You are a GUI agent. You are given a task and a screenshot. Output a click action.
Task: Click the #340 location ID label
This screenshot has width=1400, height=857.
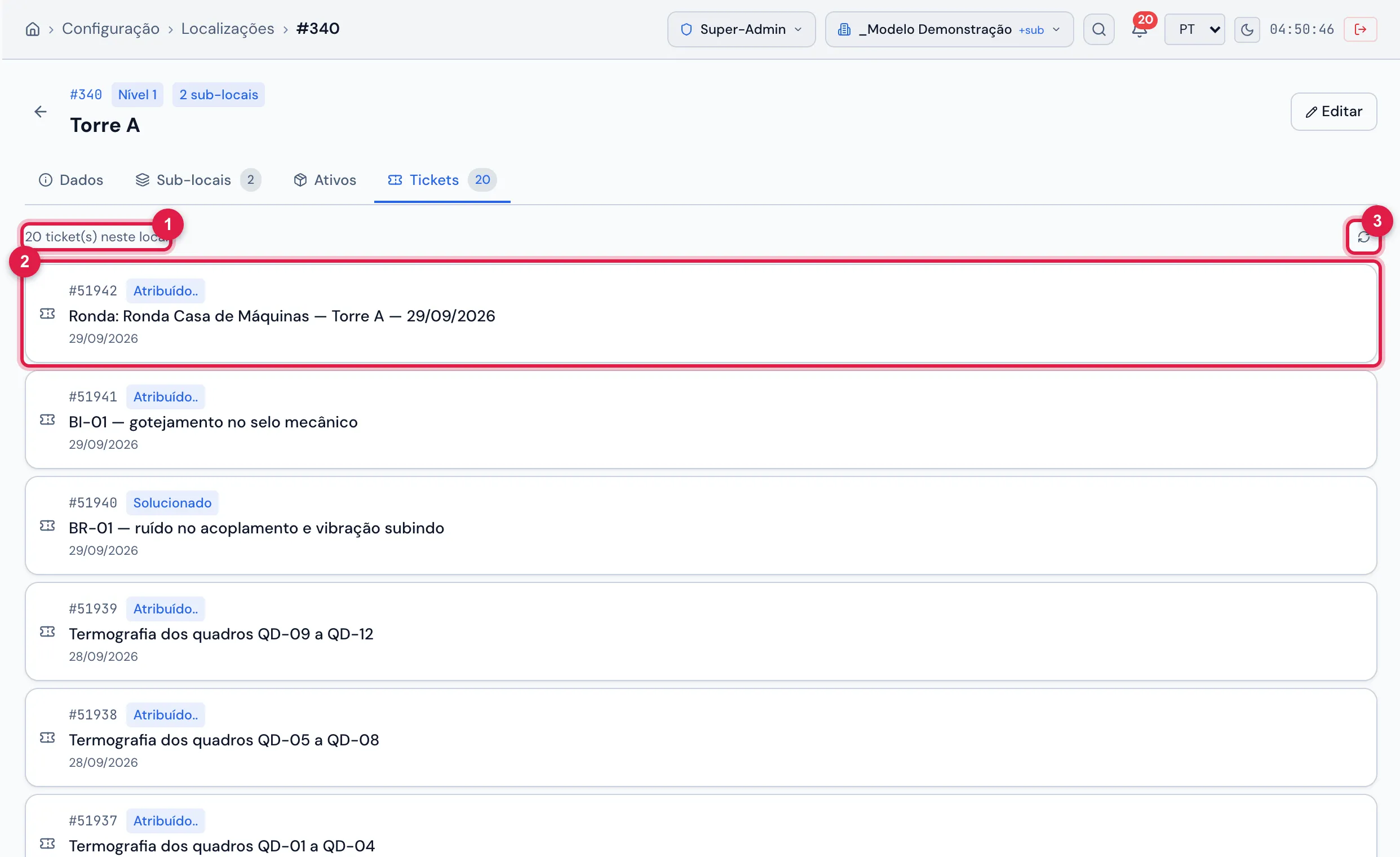pos(86,95)
